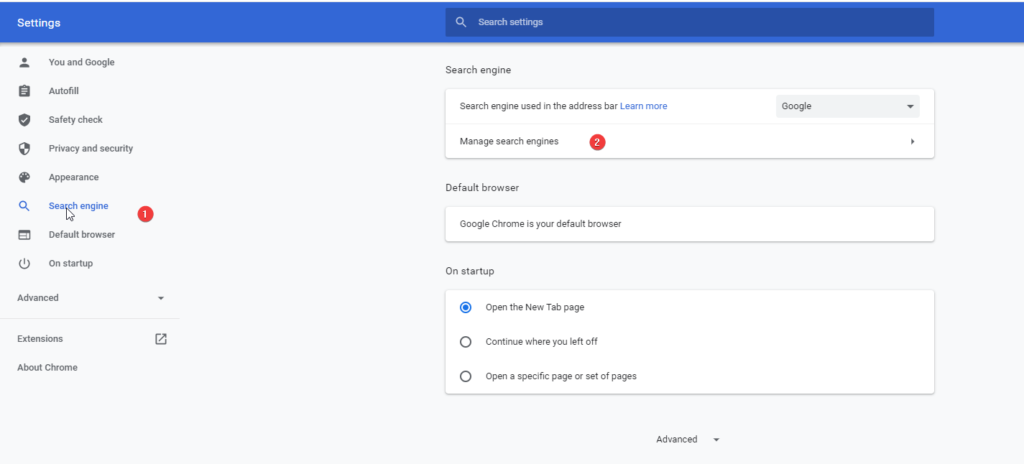The height and width of the screenshot is (464, 1024).
Task: Click the 'Default browser' section heading
Action: 482,188
